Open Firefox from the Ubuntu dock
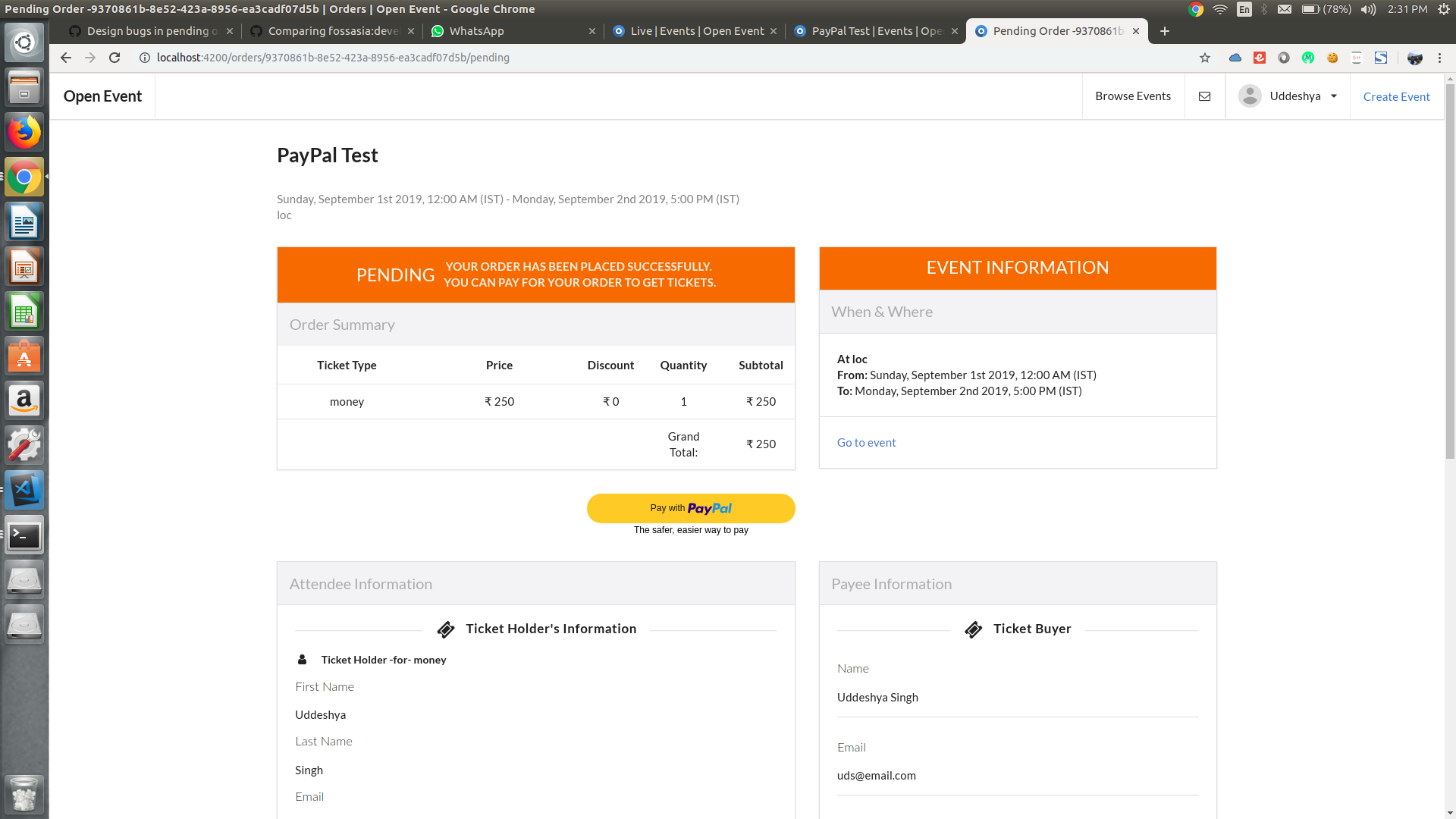Viewport: 1456px width, 819px height. click(24, 133)
